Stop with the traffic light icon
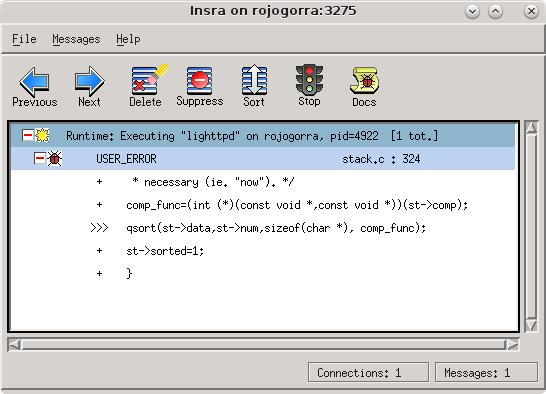The height and width of the screenshot is (394, 546). [309, 85]
